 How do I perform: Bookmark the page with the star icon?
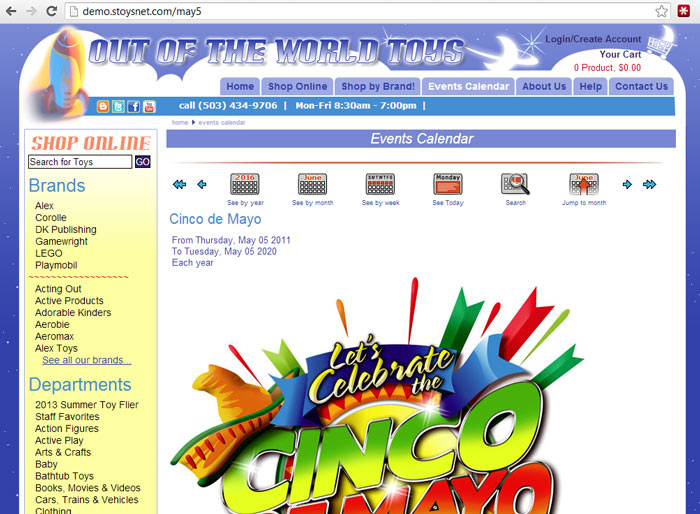(x=661, y=11)
